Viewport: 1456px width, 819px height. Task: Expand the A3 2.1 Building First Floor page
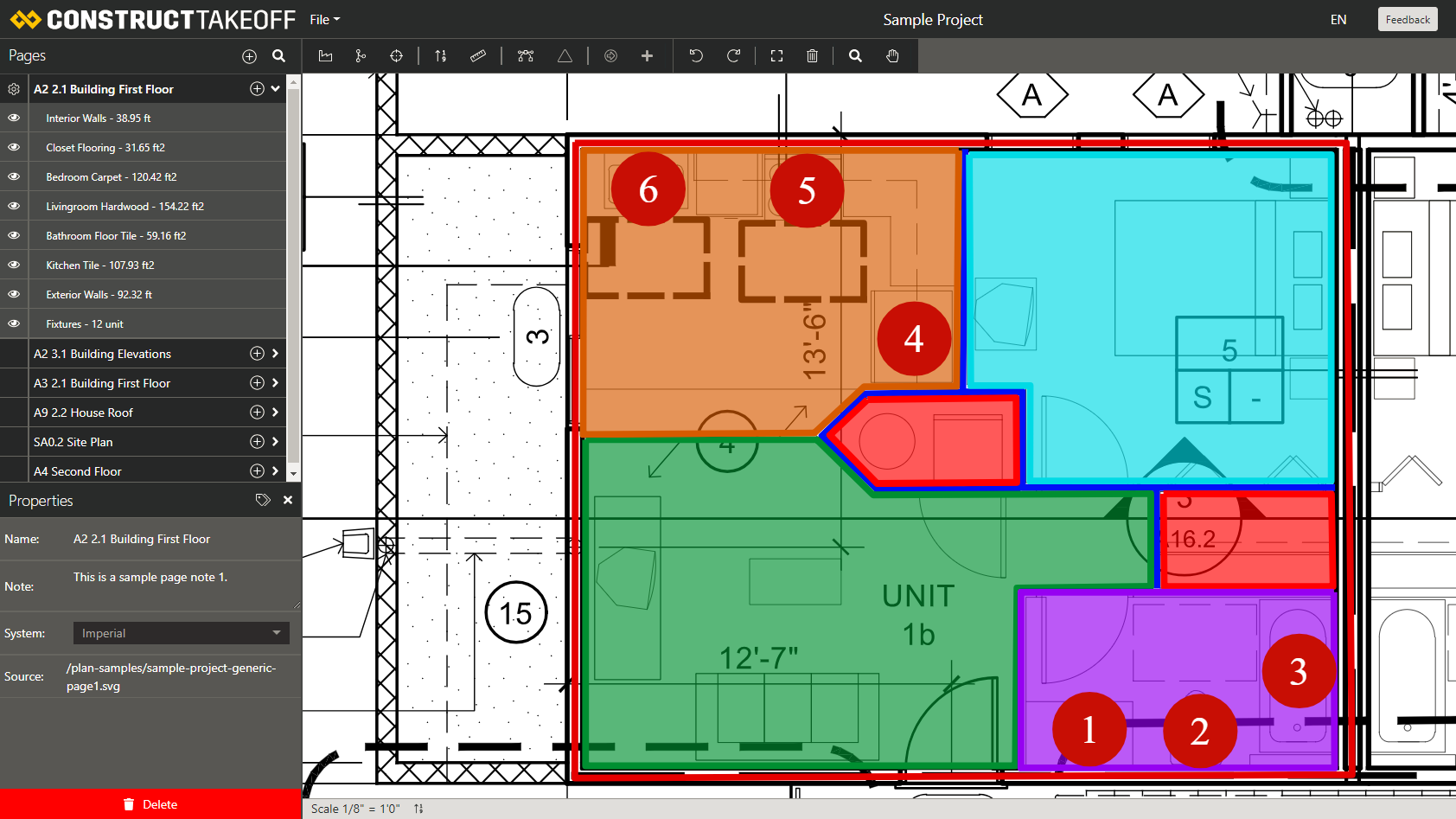[x=276, y=383]
